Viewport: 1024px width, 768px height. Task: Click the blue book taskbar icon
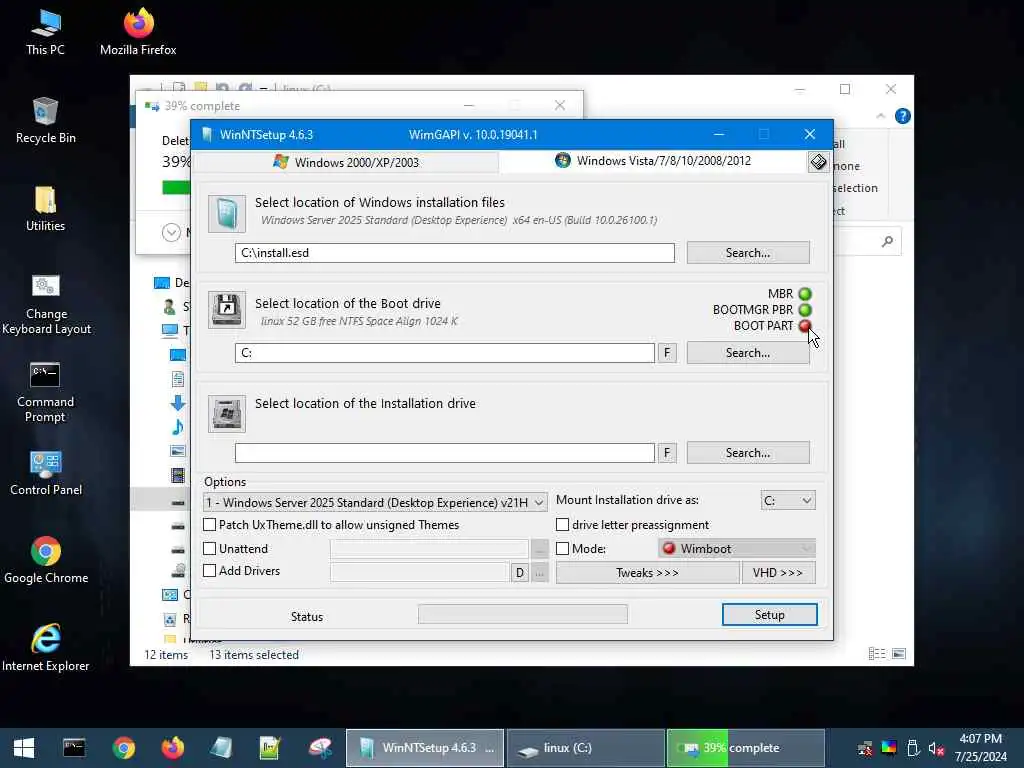coord(221,748)
